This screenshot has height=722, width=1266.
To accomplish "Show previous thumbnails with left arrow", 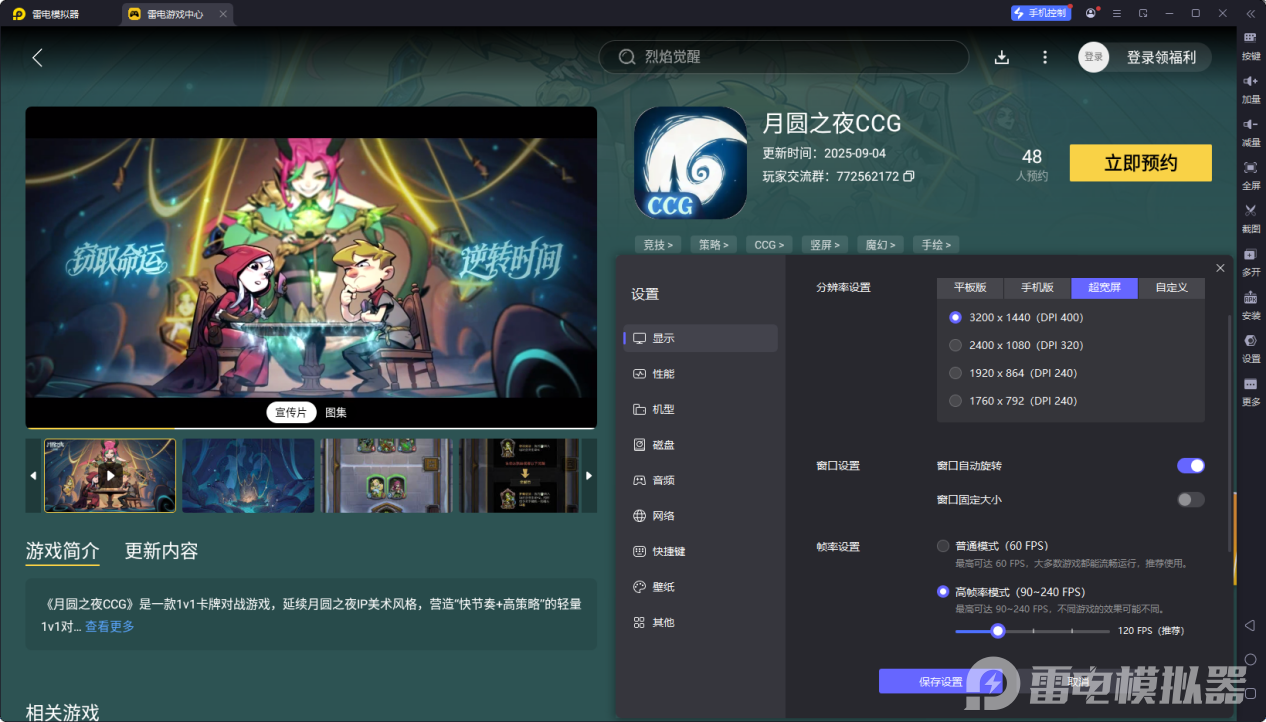I will point(33,476).
